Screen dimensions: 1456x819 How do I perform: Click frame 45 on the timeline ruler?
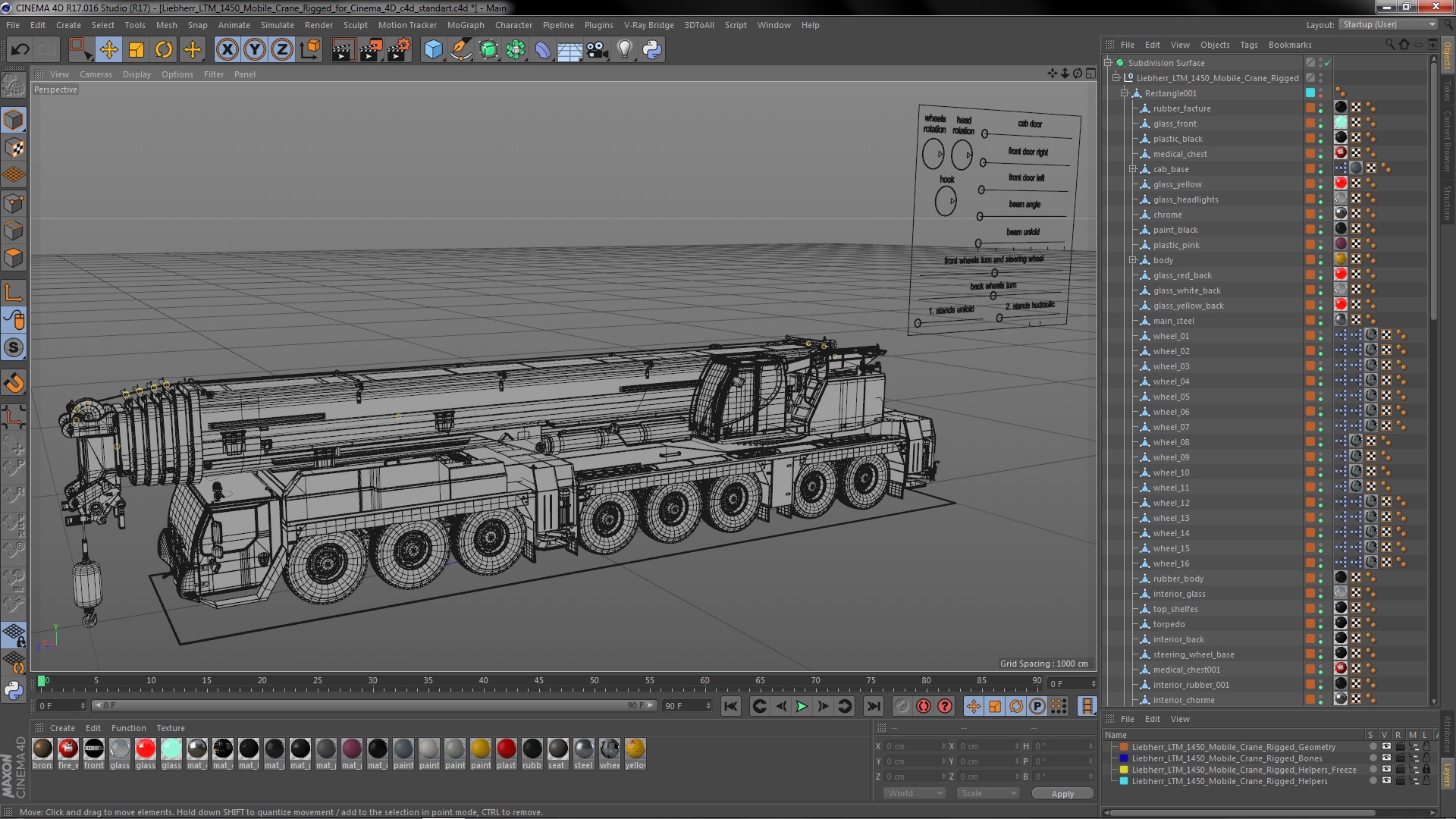click(538, 681)
